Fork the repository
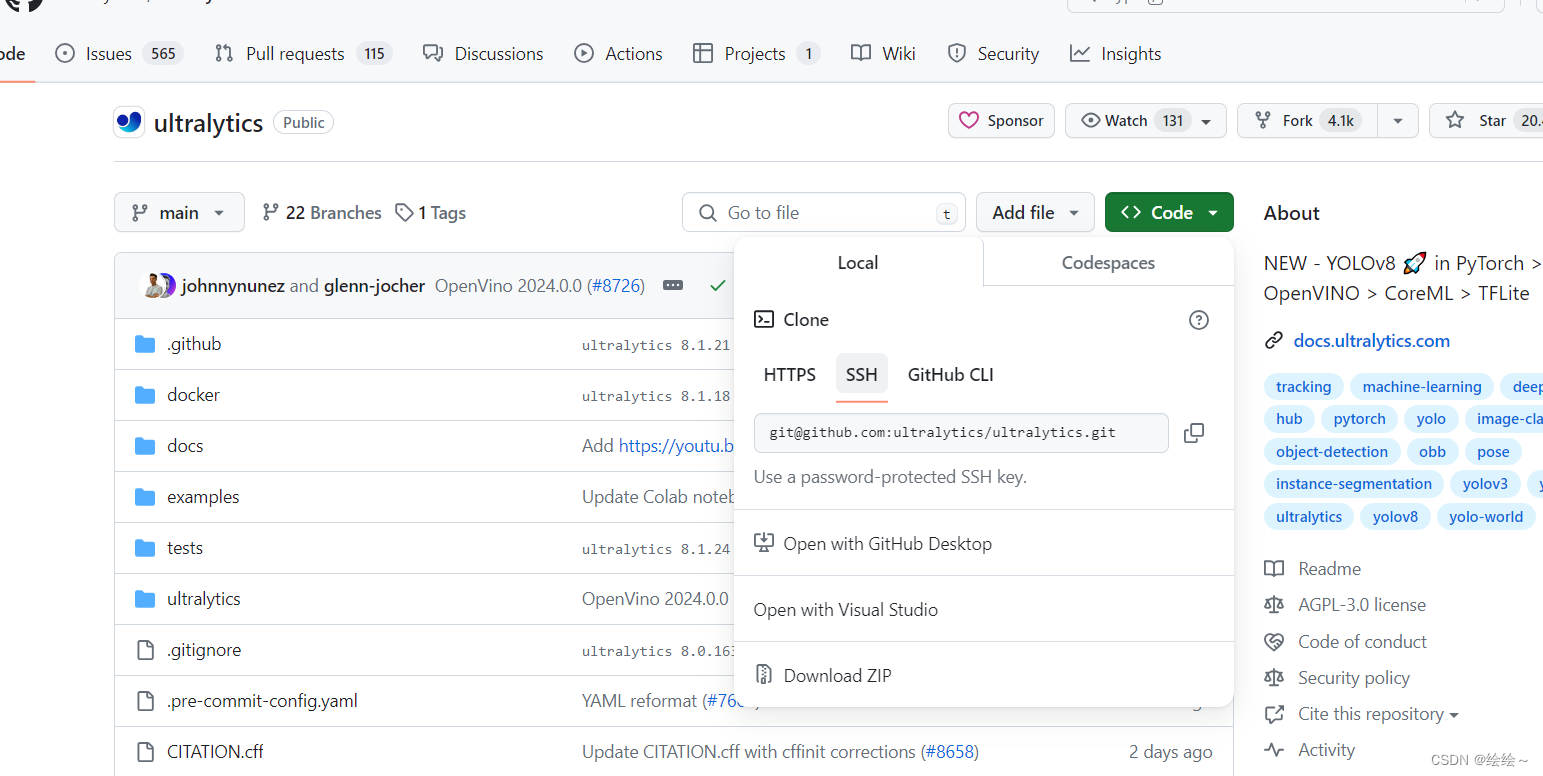 point(1307,121)
